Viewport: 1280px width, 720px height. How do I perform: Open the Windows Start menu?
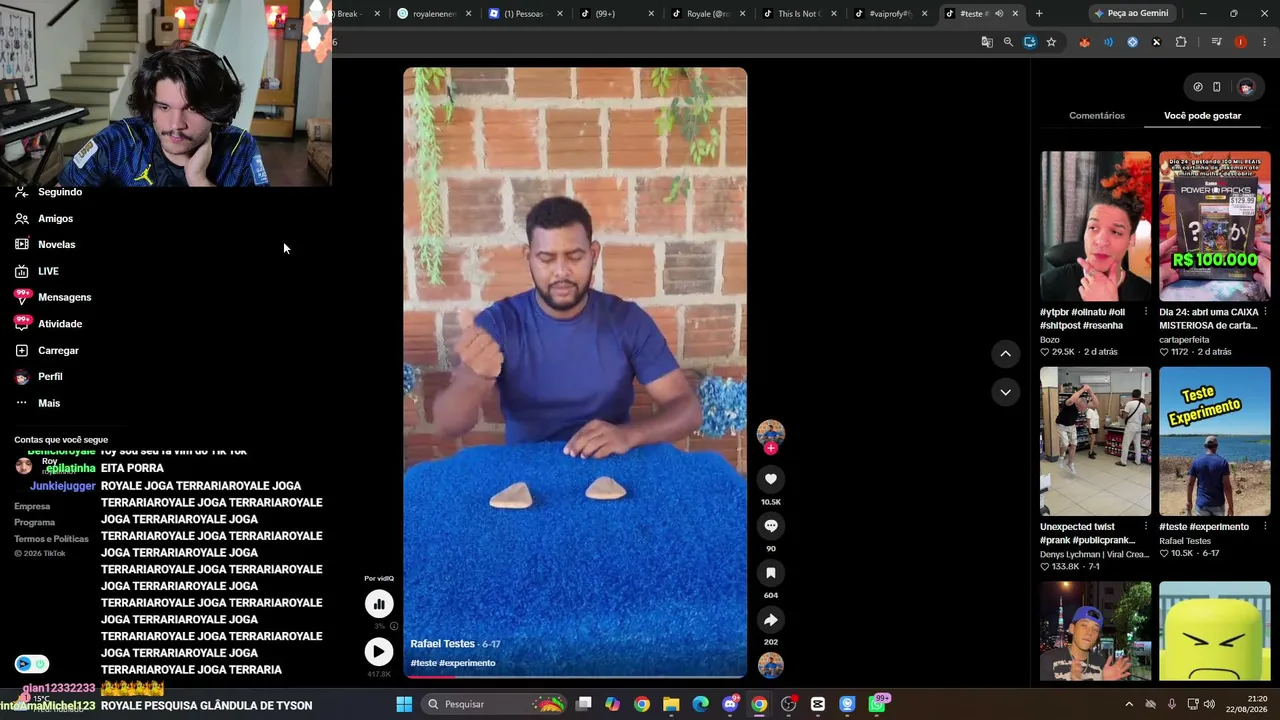coord(404,704)
